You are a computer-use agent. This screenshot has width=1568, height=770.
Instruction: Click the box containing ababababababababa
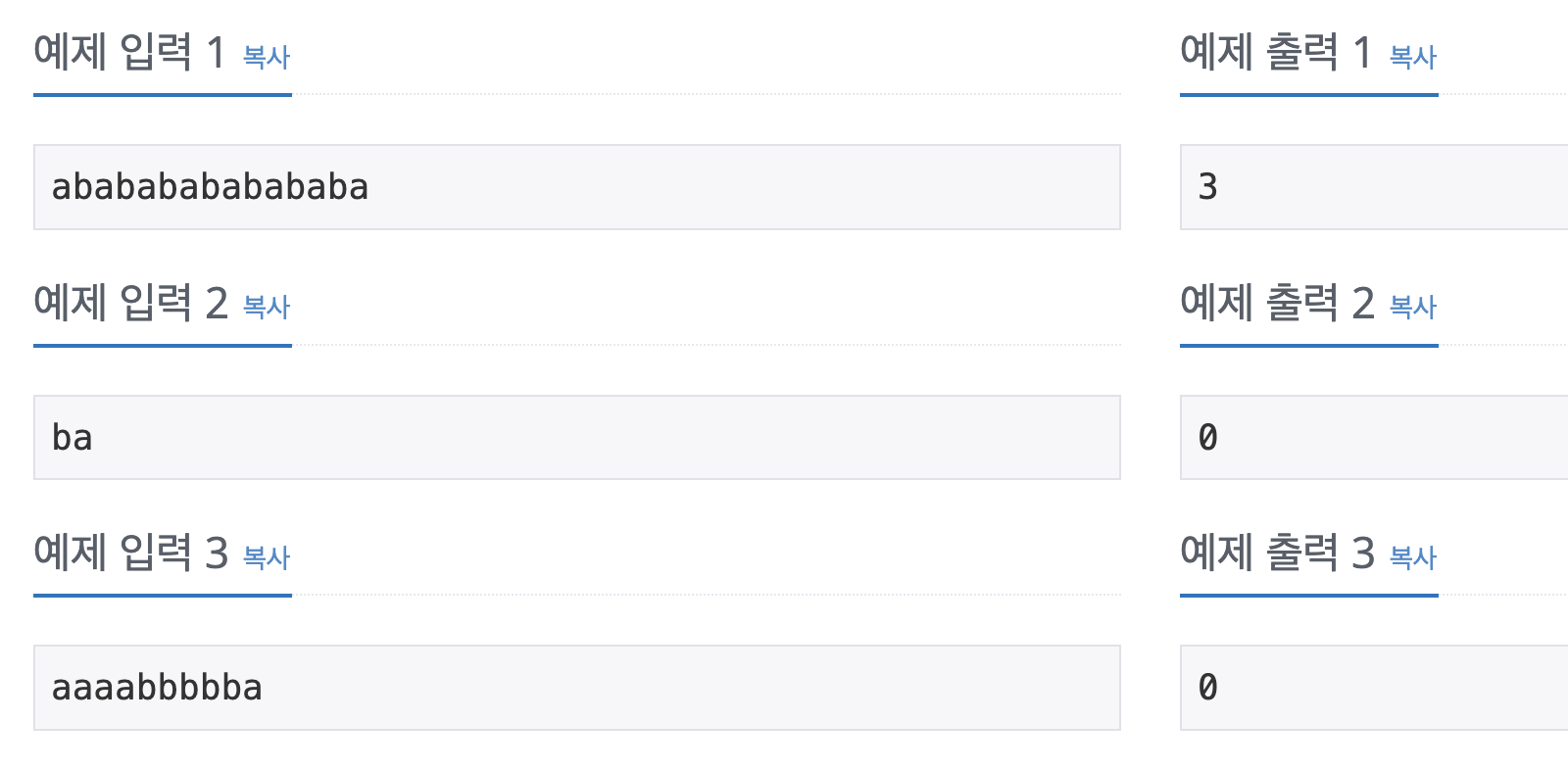[x=577, y=187]
